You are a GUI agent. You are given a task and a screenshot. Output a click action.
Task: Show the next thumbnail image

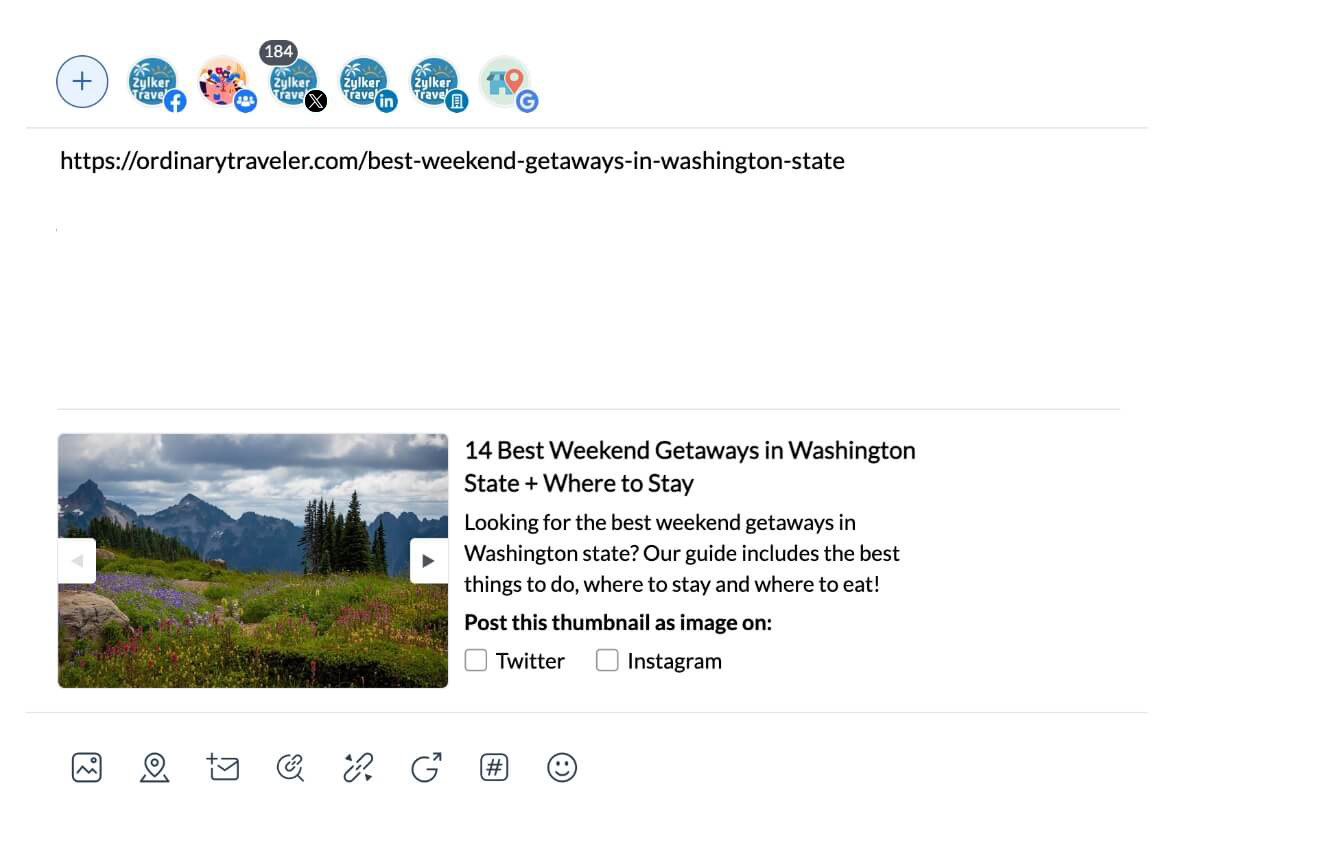(x=428, y=561)
